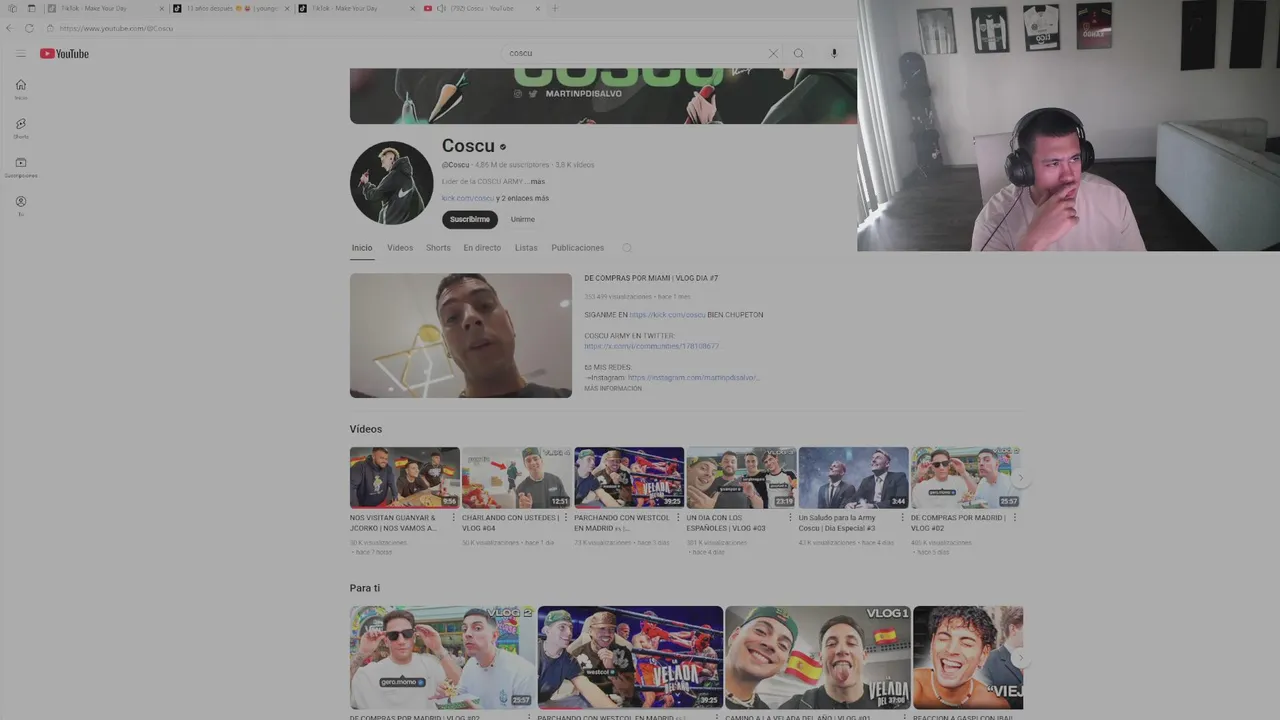Open the kick.com/coscu channel link
This screenshot has height=720, width=1280.
pyautogui.click(x=467, y=198)
